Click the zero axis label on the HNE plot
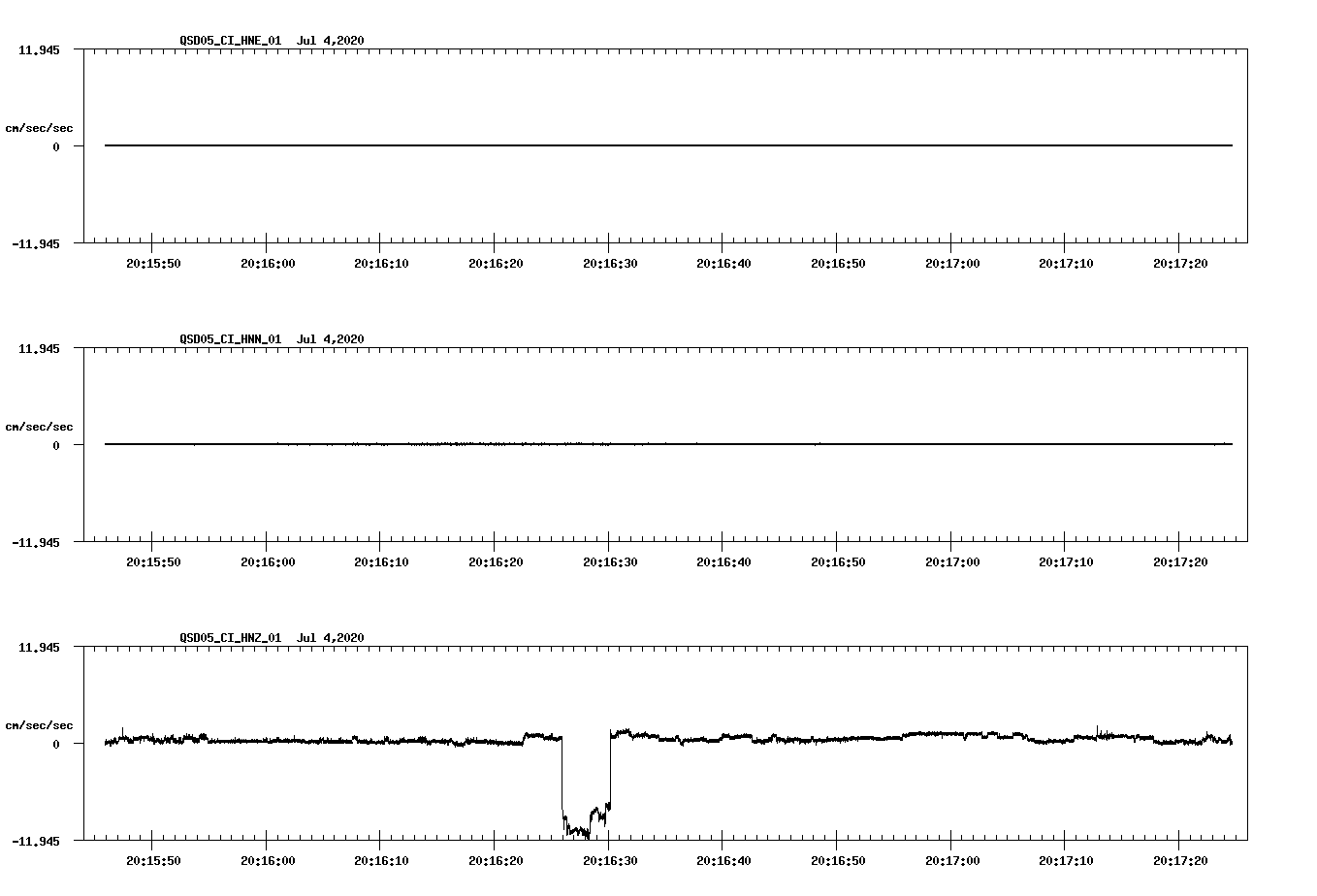This screenshot has width=1317, height=896. (x=56, y=147)
